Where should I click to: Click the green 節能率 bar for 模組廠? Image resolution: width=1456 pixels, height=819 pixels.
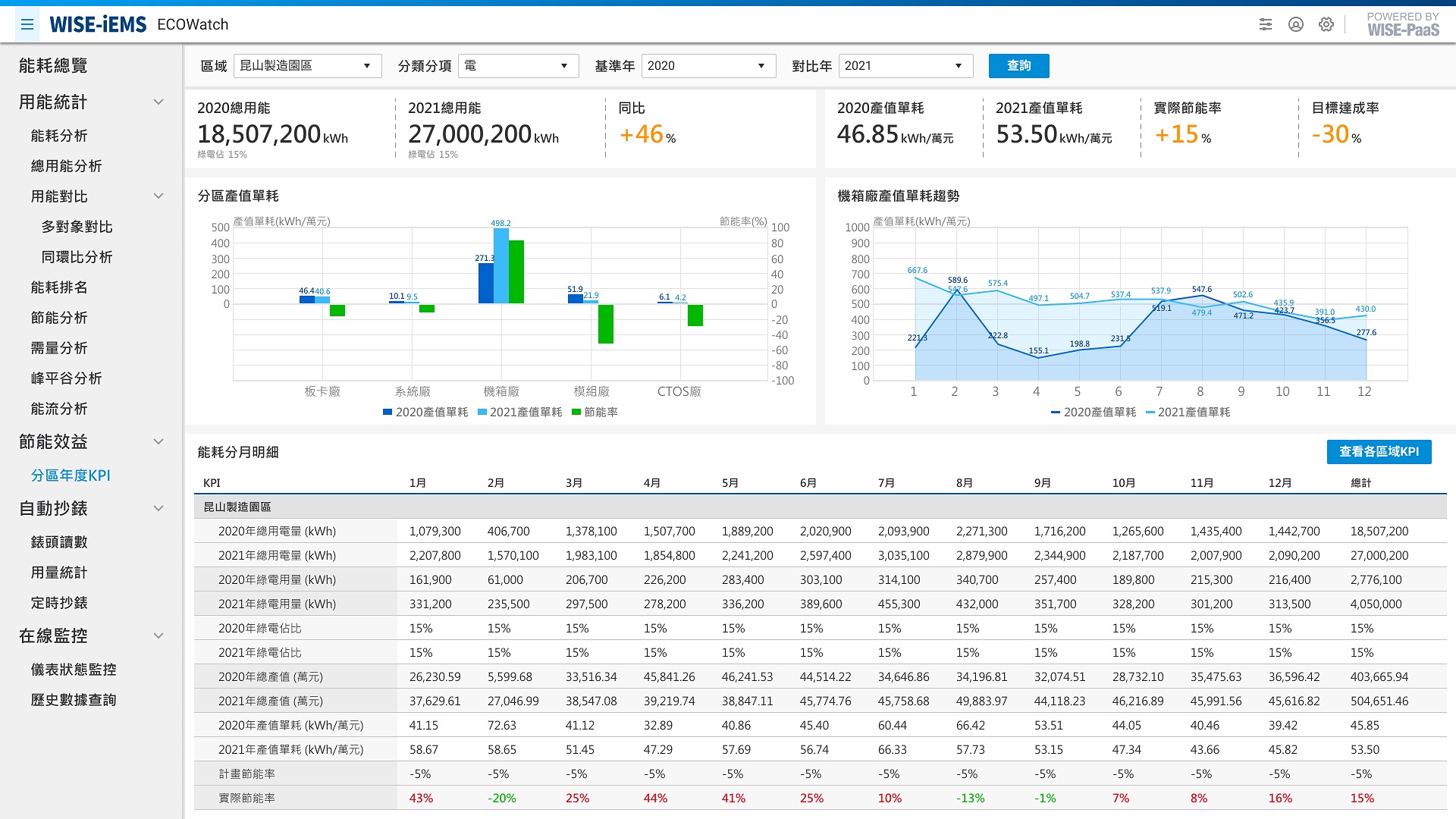coord(606,324)
